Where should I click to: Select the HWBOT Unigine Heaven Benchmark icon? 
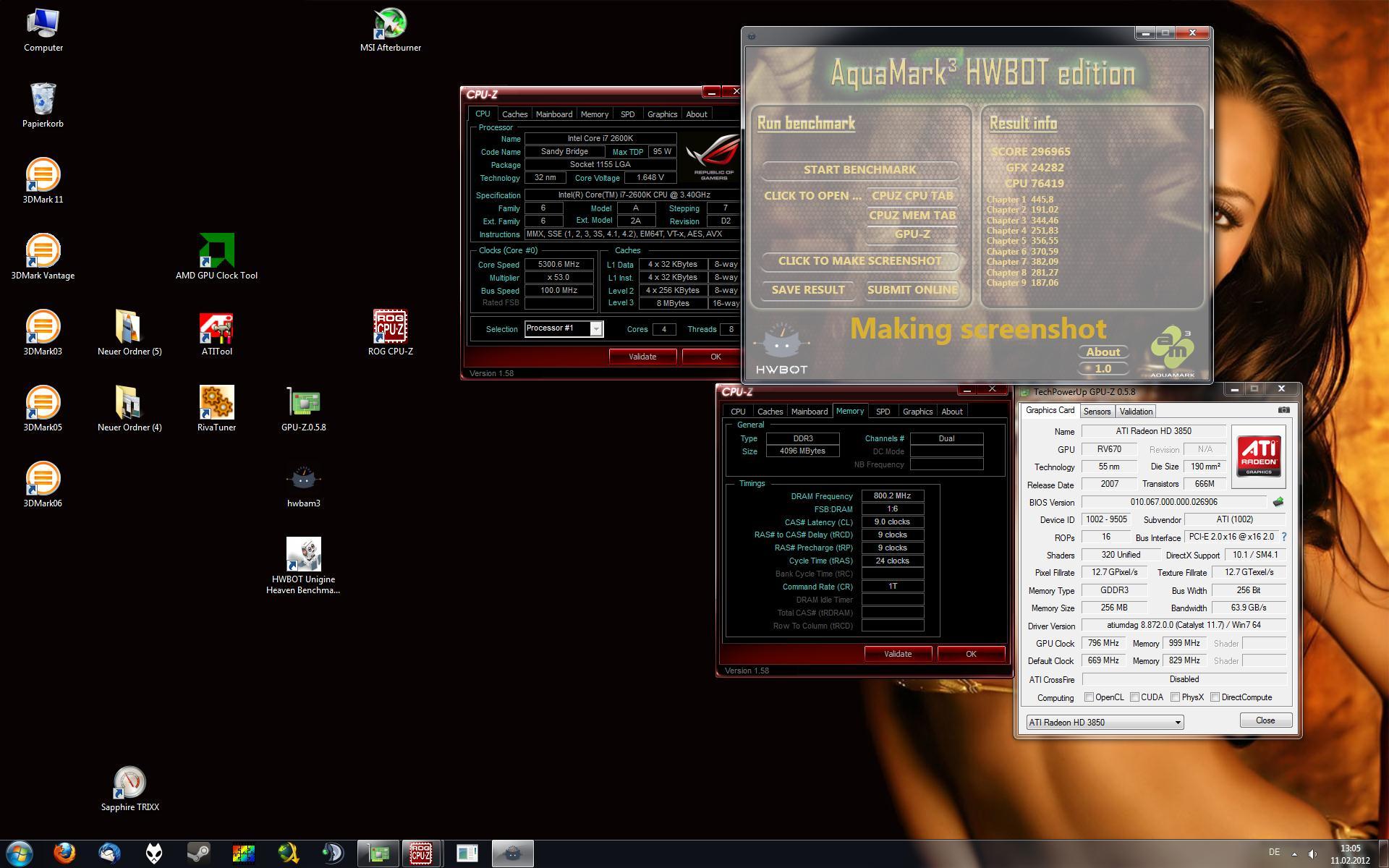click(x=304, y=566)
